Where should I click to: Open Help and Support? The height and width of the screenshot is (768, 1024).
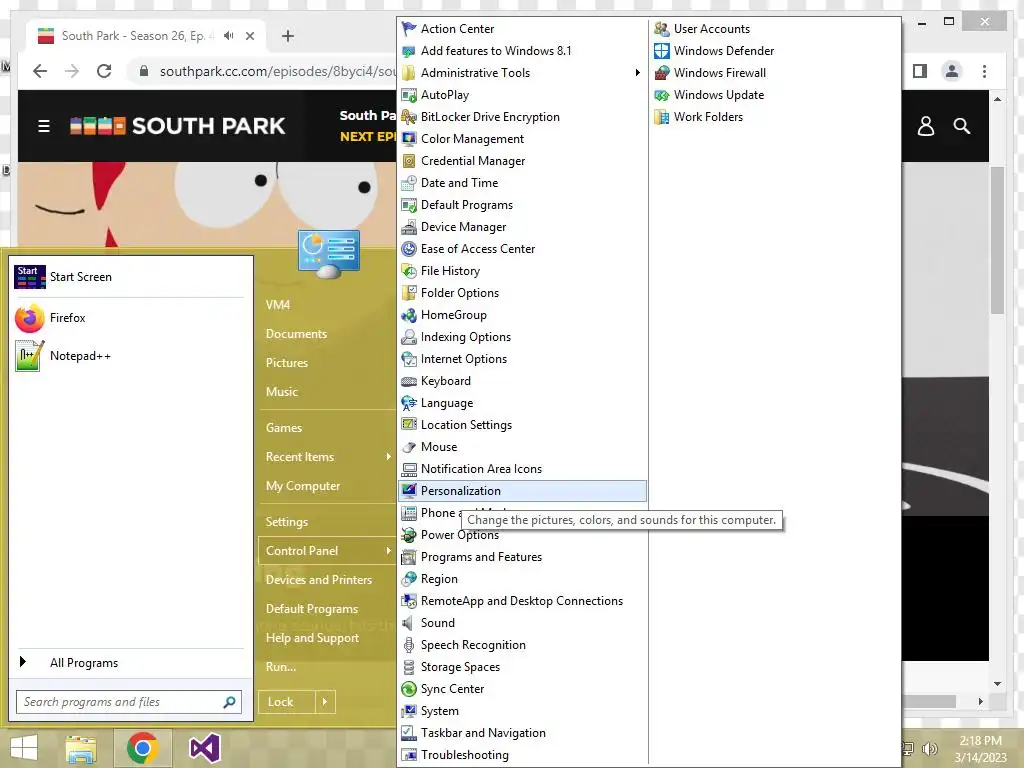point(312,638)
